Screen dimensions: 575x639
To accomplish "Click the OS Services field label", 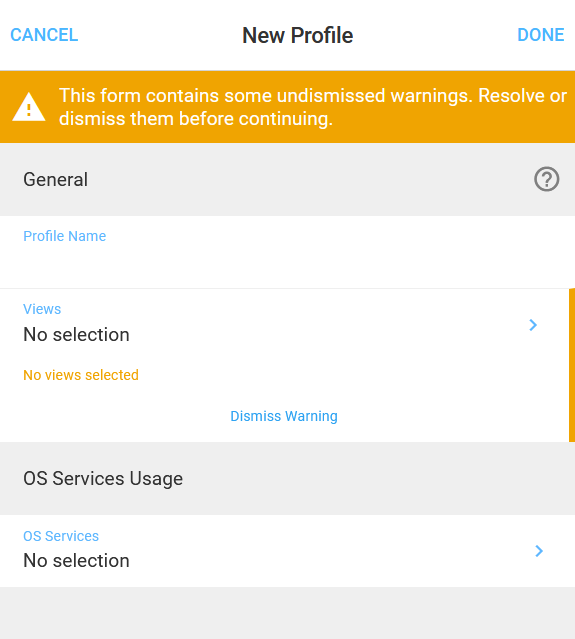I will click(x=61, y=536).
